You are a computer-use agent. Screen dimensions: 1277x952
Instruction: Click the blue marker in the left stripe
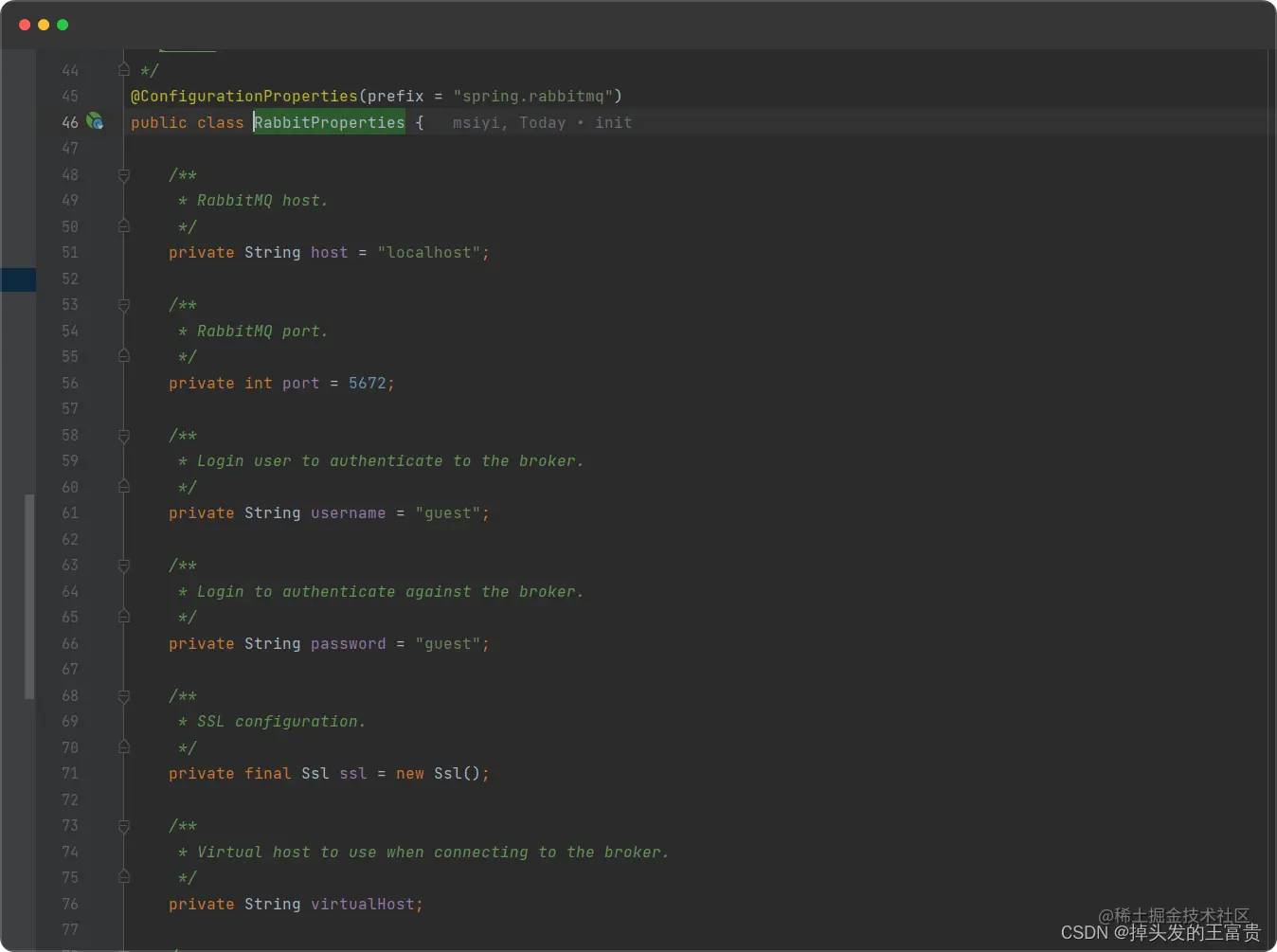point(18,279)
